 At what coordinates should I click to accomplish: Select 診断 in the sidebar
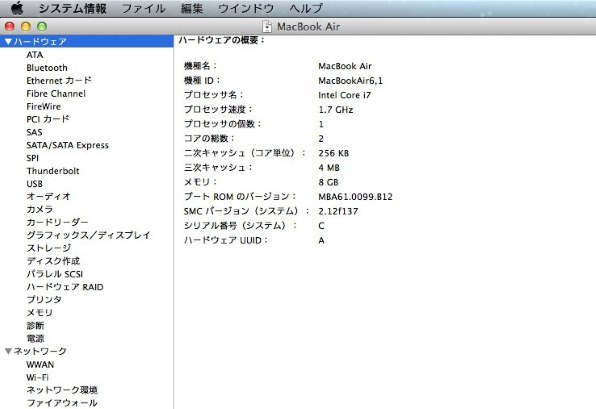[x=35, y=325]
